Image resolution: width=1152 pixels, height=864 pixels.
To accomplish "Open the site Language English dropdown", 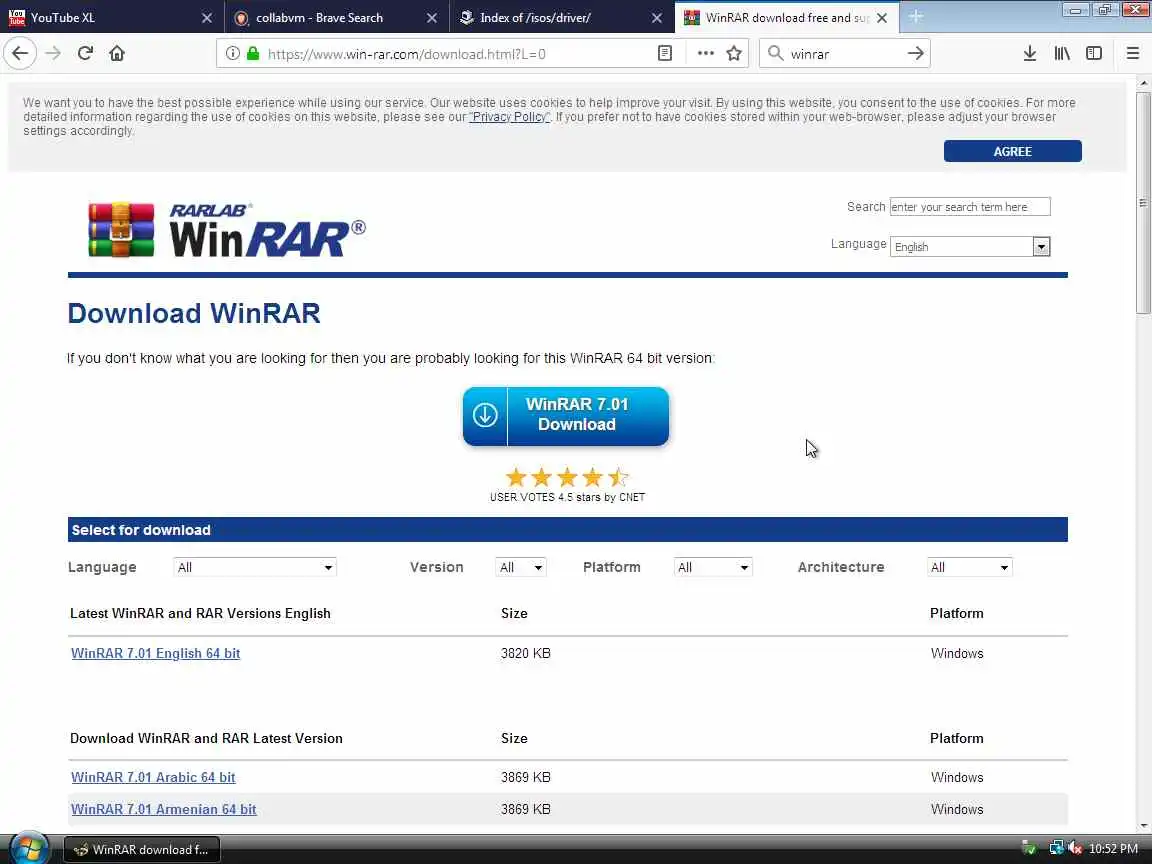I will (970, 247).
